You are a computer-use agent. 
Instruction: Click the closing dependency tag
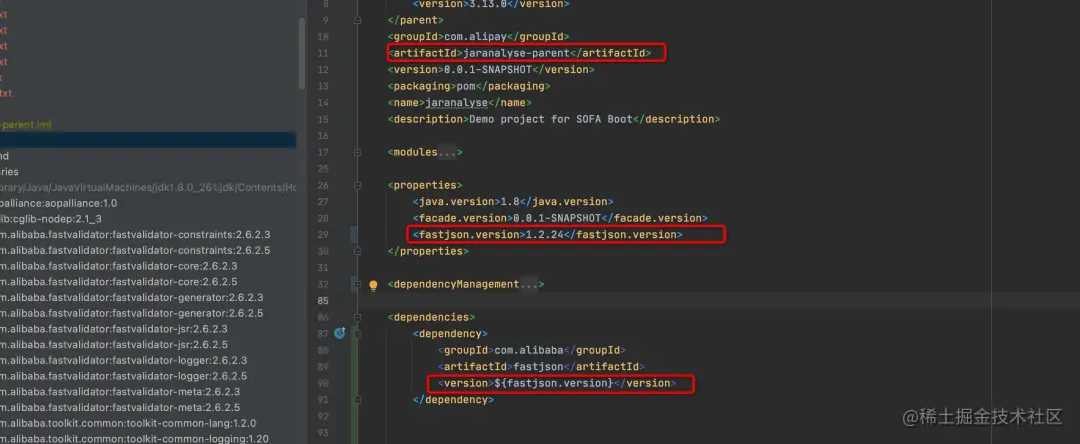453,399
